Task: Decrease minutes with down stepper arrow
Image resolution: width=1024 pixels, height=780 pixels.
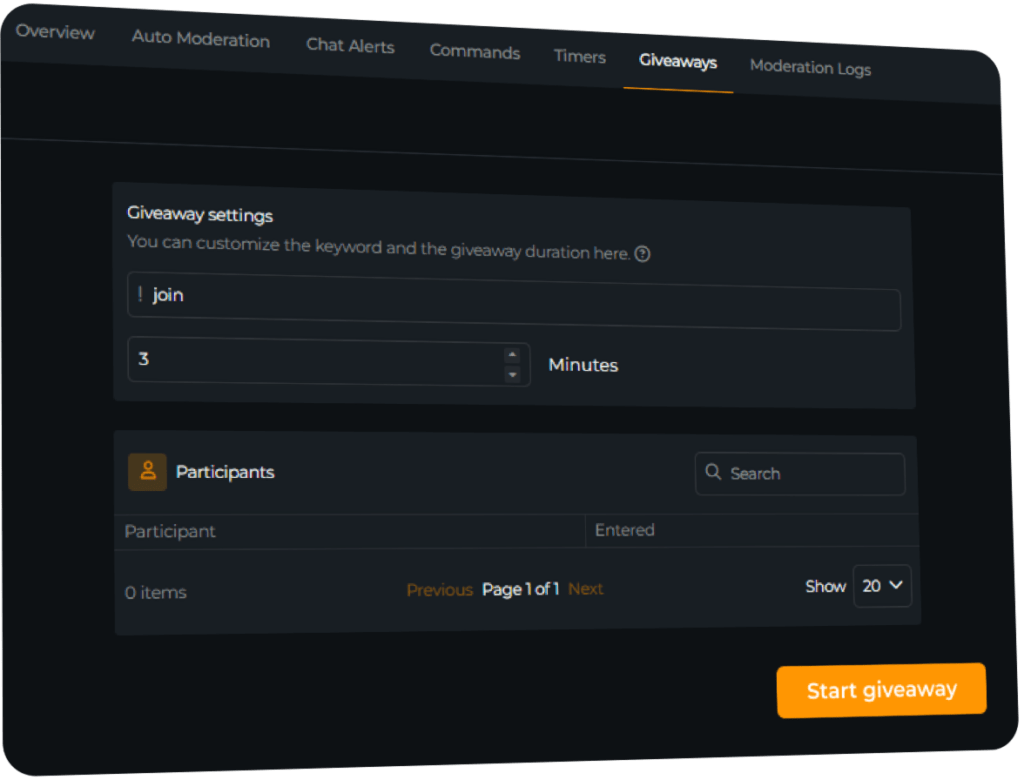Action: (x=512, y=375)
